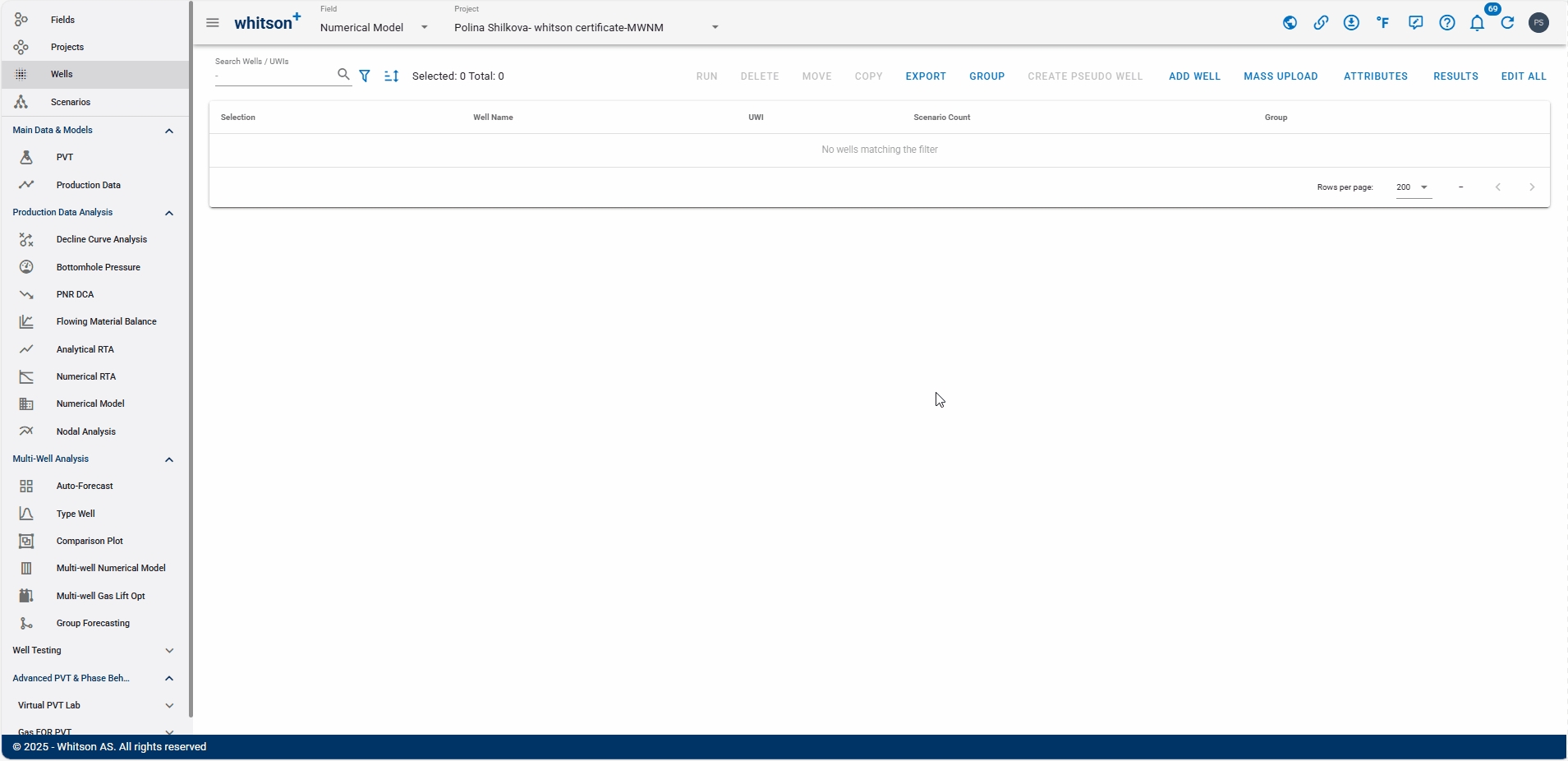The height and width of the screenshot is (761, 1568).
Task: Click the RESULTS button
Action: pos(1455,76)
